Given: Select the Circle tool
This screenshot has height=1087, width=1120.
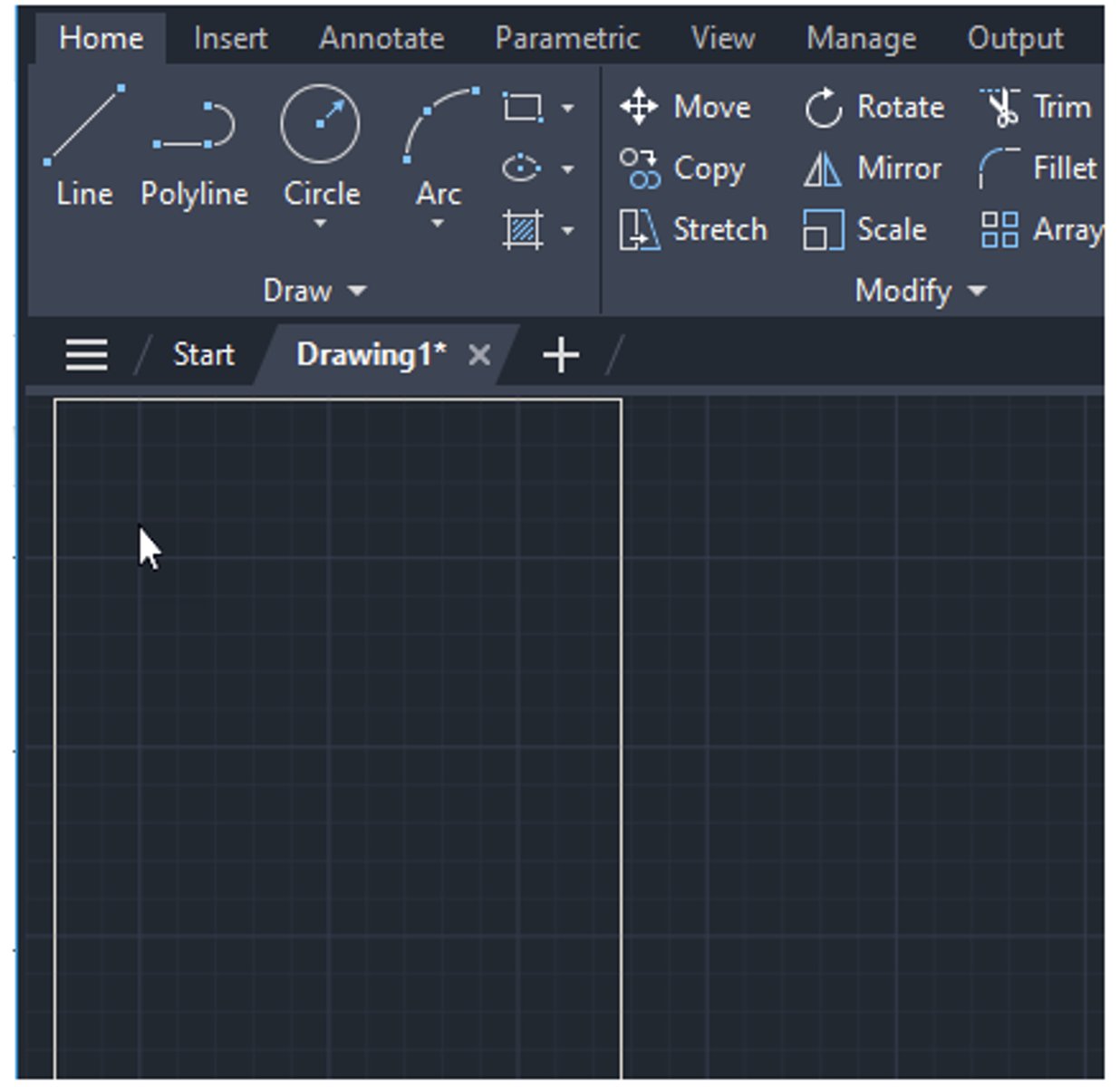Looking at the screenshot, I should tap(321, 145).
